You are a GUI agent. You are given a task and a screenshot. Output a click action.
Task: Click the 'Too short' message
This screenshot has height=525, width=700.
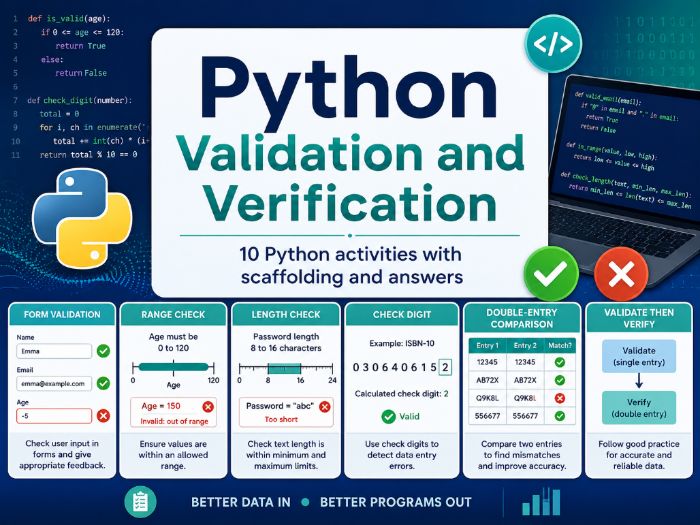tap(281, 419)
